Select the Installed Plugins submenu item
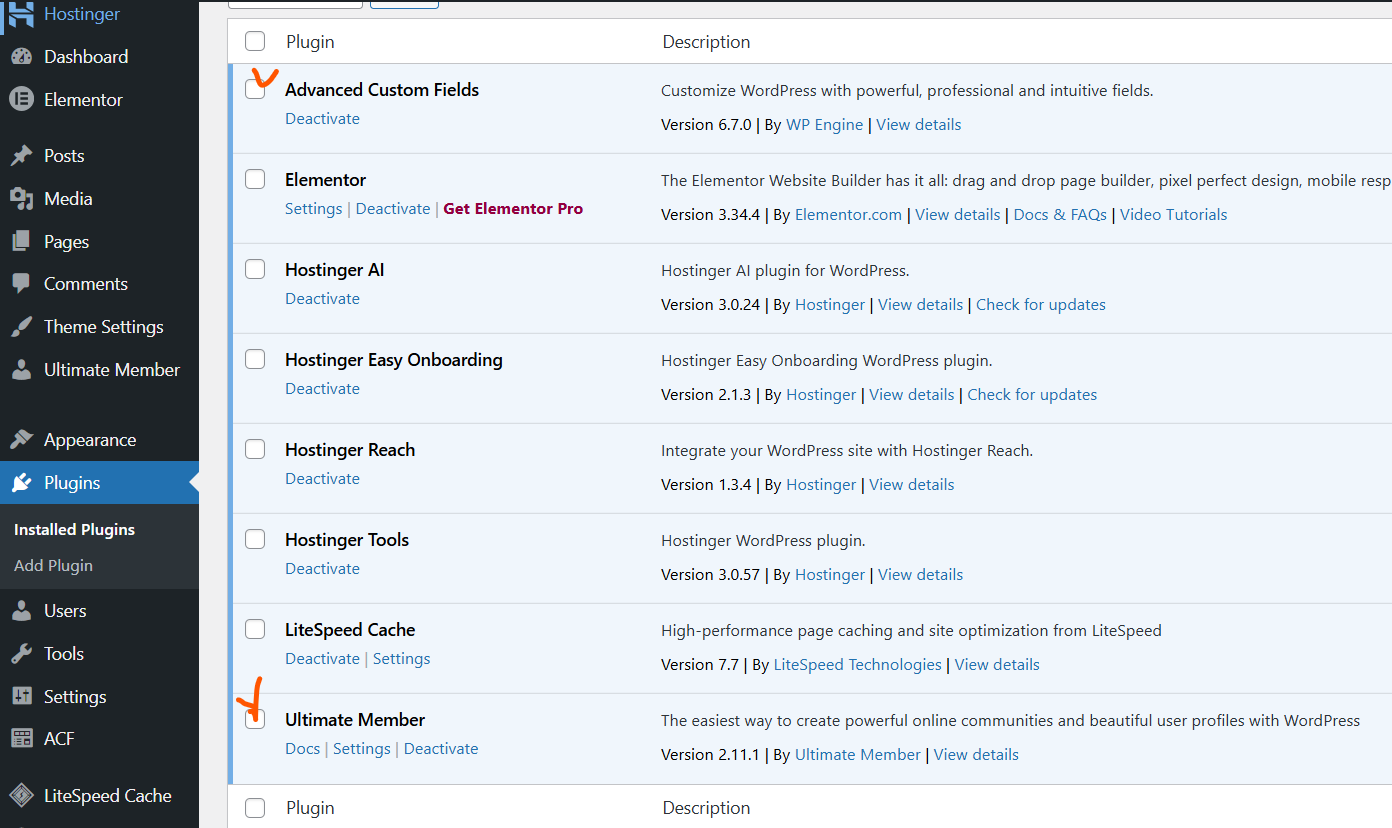Image resolution: width=1392 pixels, height=828 pixels. 74,530
